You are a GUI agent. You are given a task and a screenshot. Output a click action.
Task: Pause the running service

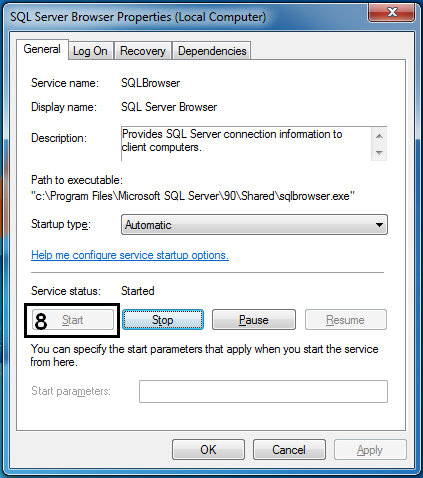tap(254, 320)
